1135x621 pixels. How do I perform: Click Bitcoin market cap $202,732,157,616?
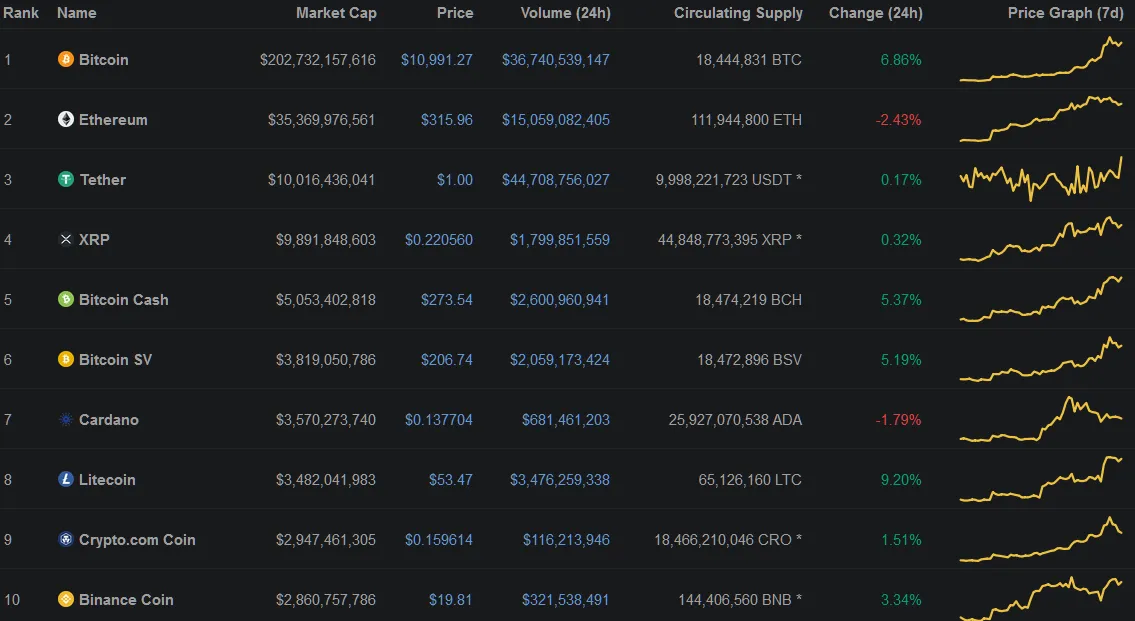pyautogui.click(x=318, y=60)
